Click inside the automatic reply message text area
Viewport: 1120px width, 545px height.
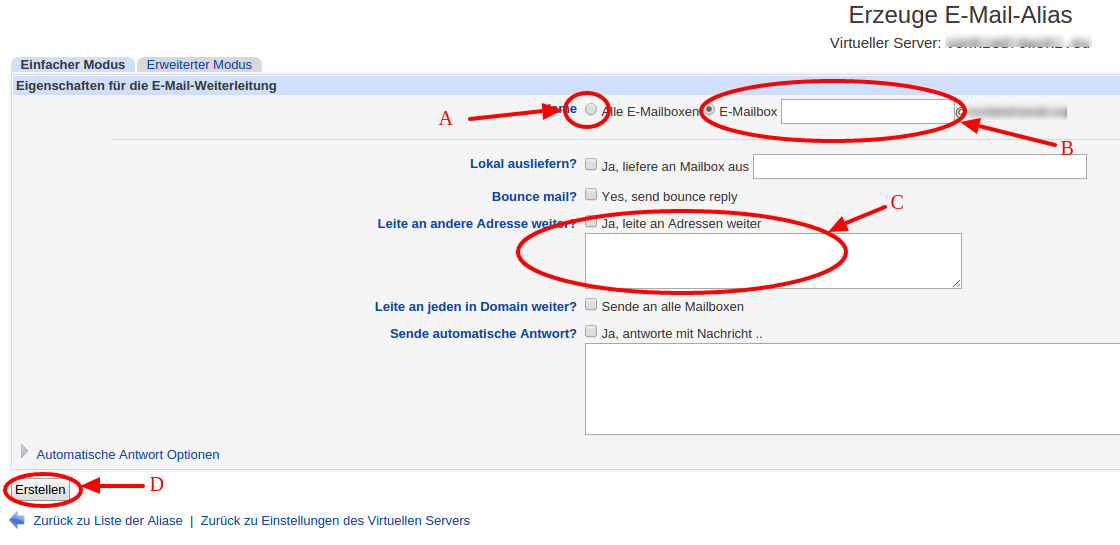tap(851, 389)
